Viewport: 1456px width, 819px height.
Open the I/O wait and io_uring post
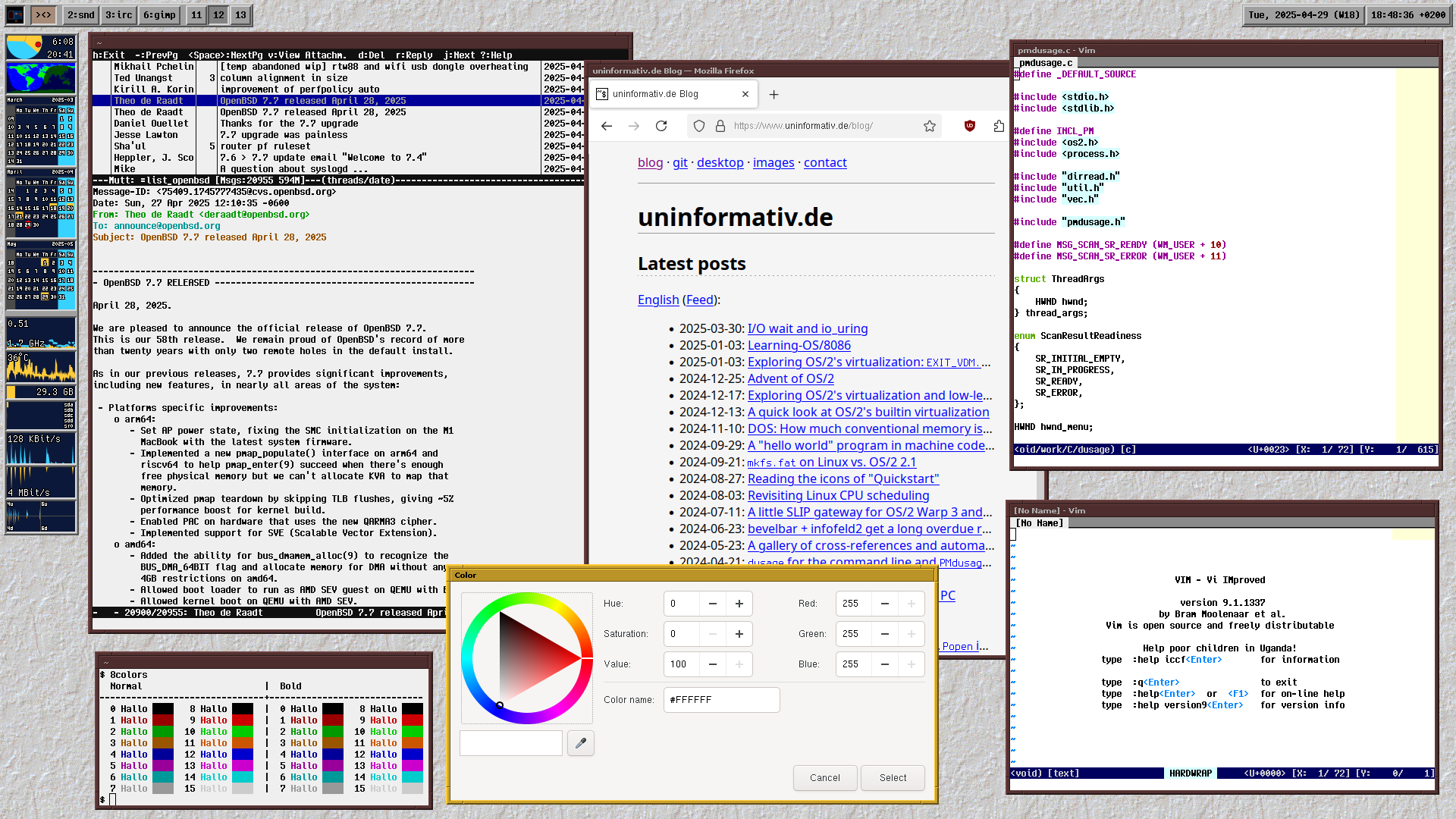808,328
